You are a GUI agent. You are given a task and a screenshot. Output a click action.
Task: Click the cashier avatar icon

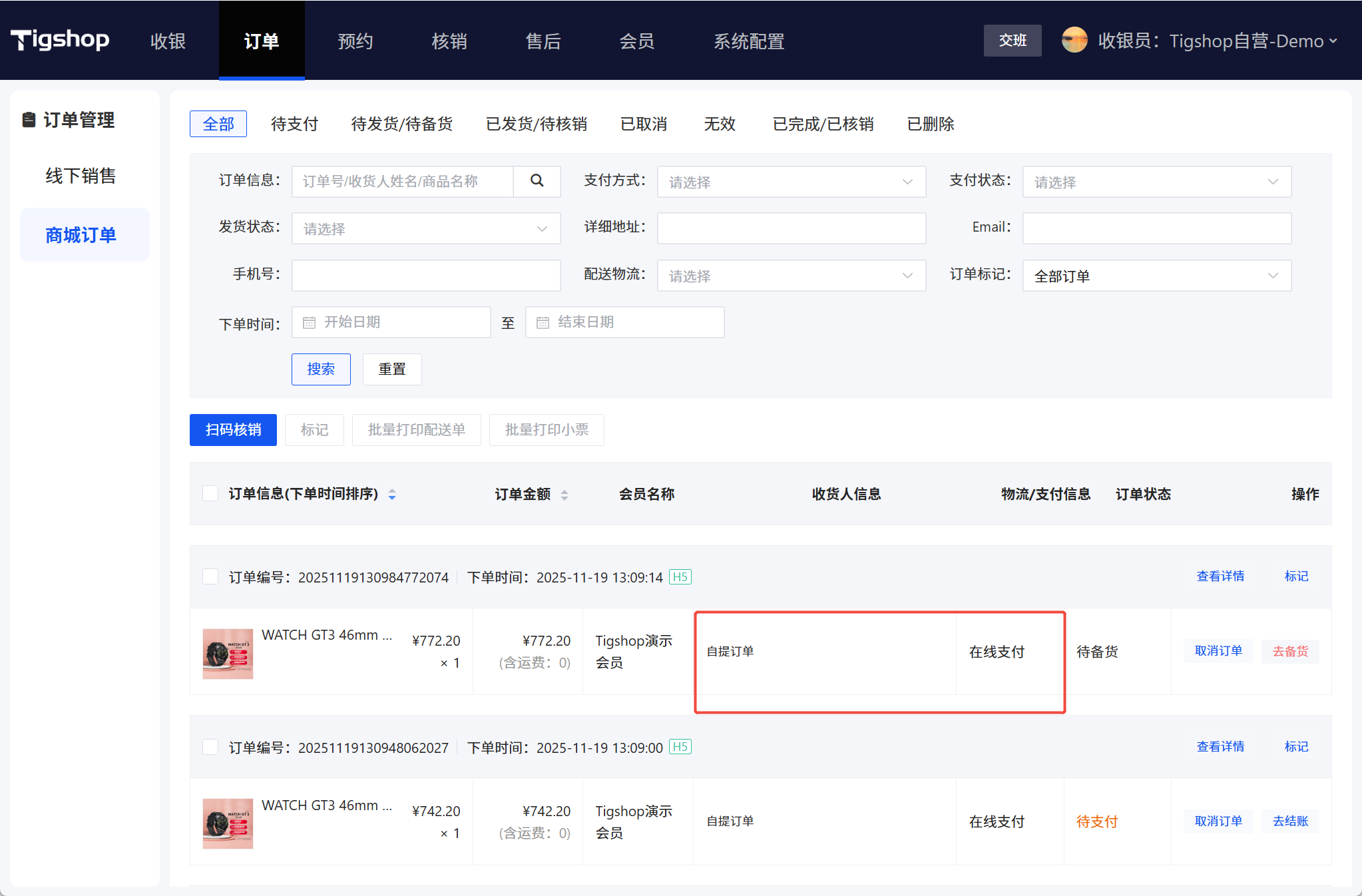[1074, 41]
